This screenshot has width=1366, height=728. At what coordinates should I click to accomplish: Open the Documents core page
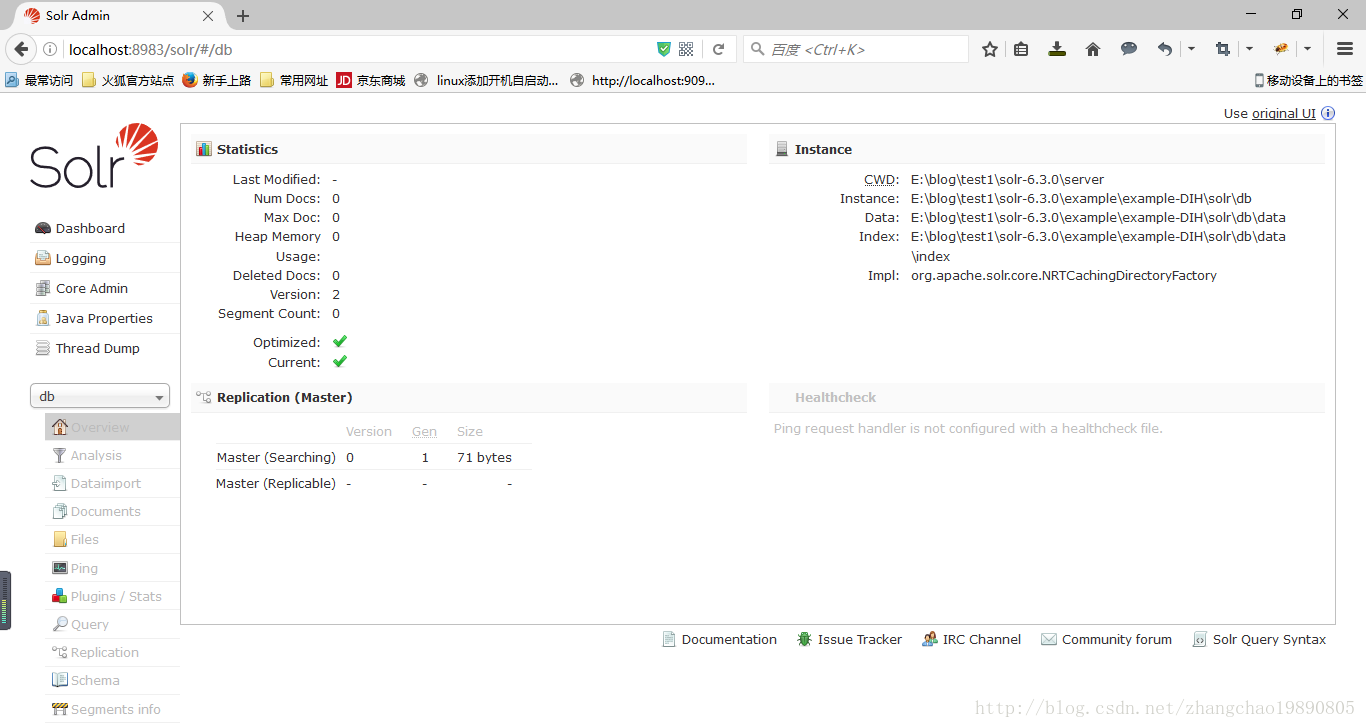(105, 511)
